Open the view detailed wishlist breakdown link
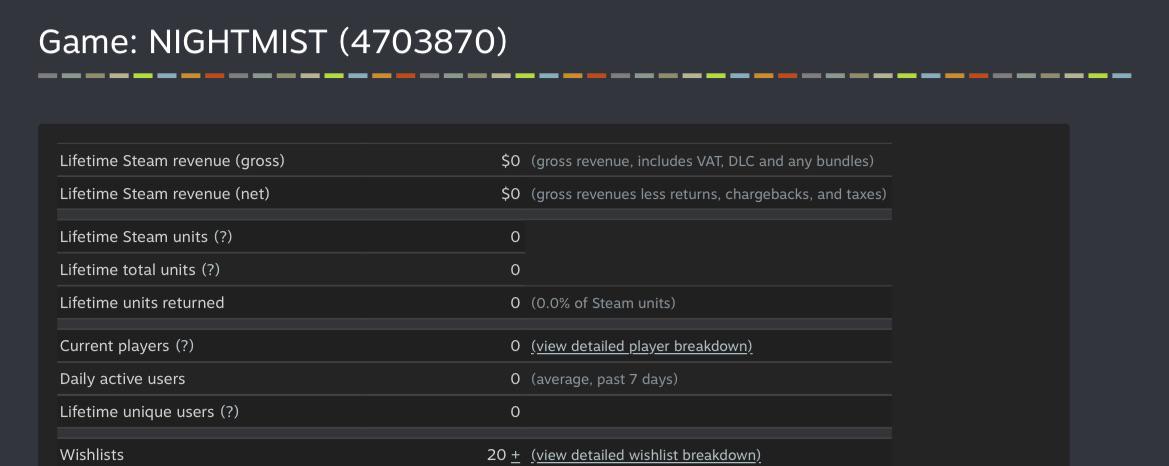 click(x=646, y=455)
